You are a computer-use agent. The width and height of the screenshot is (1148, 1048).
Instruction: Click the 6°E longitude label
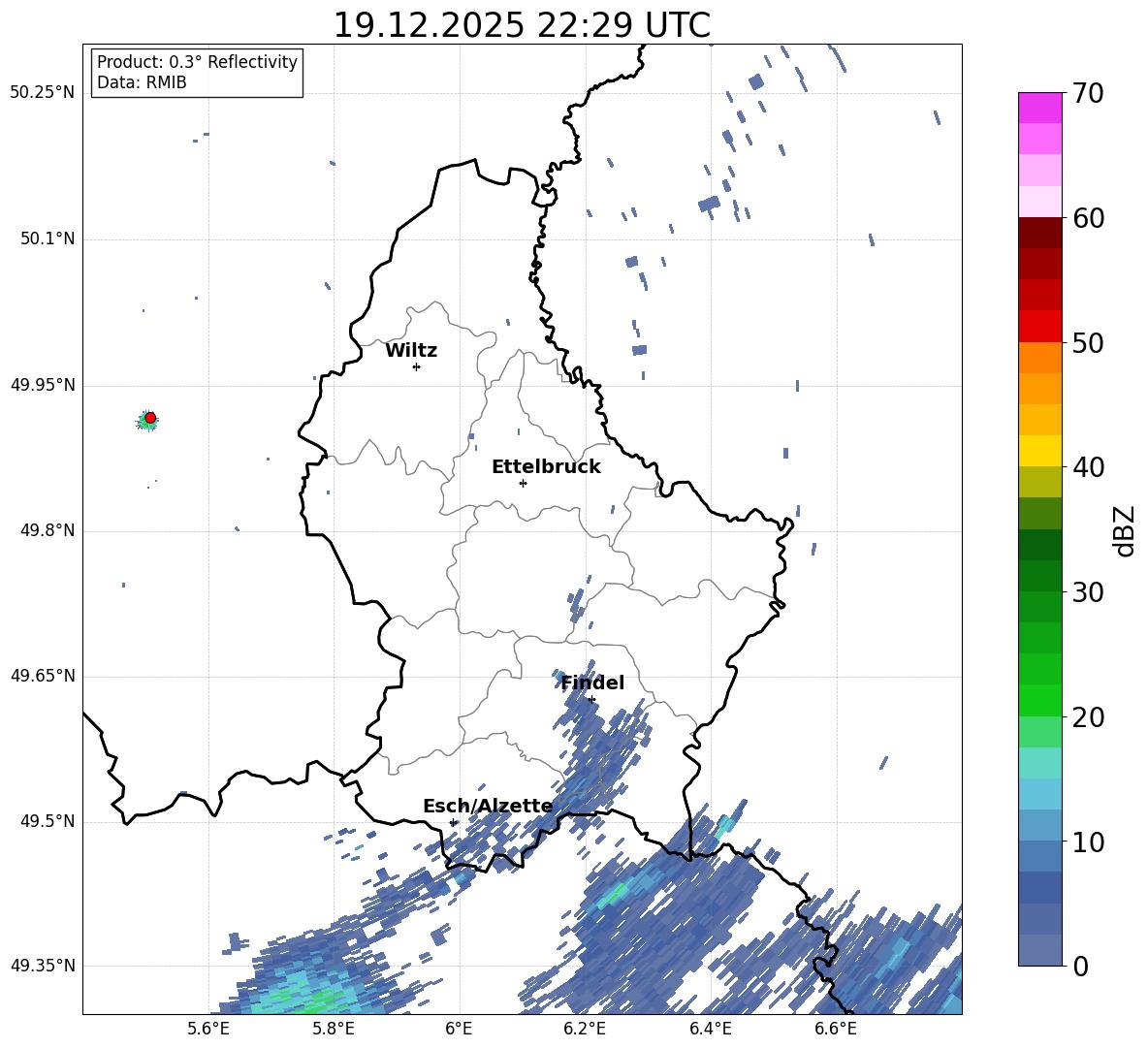pos(459,1029)
